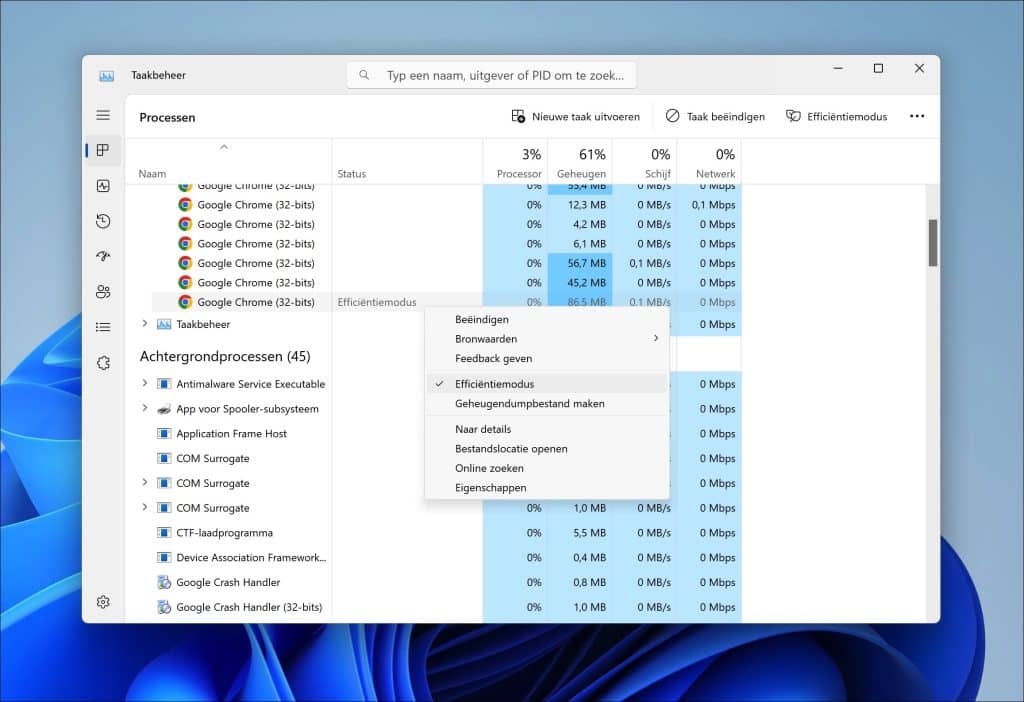The height and width of the screenshot is (702, 1024).
Task: Open the Prestaties performance graph page
Action: (x=103, y=186)
